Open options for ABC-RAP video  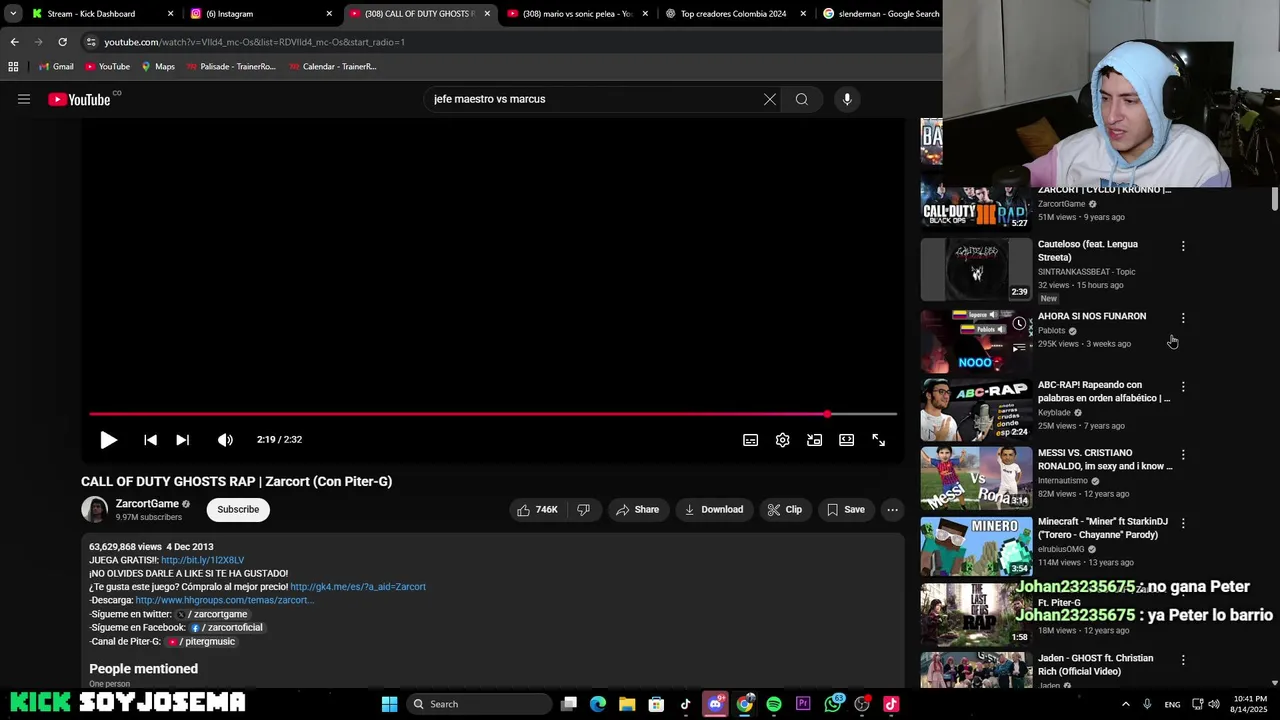coord(1183,387)
